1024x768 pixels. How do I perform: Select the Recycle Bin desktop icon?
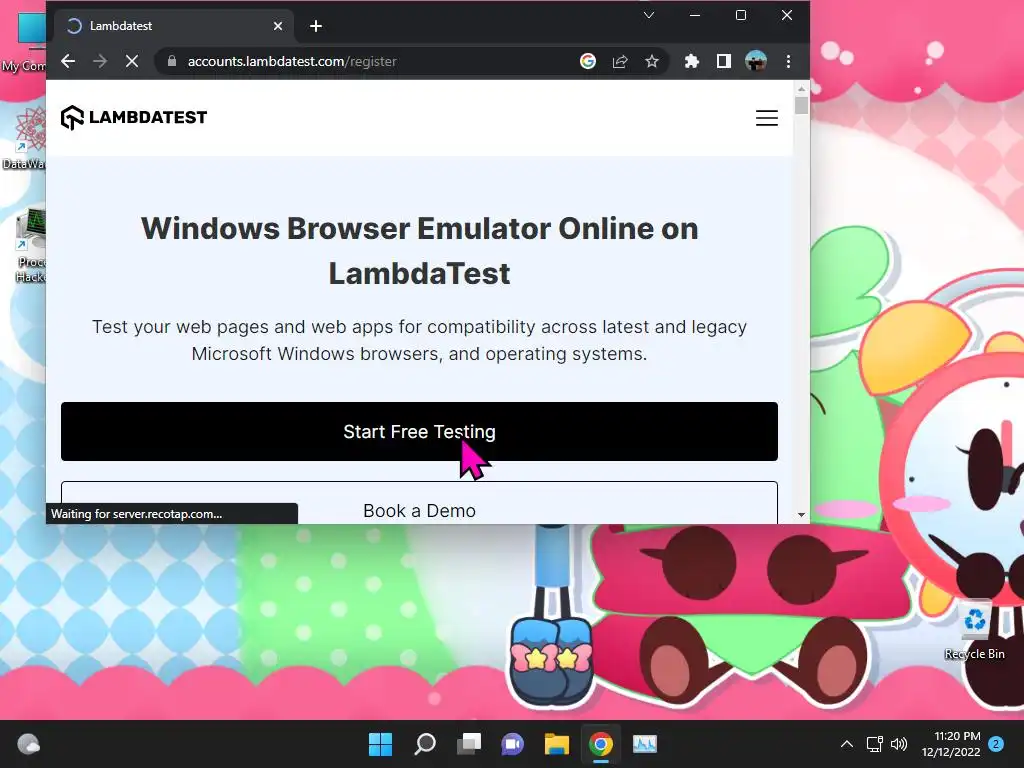tap(974, 630)
